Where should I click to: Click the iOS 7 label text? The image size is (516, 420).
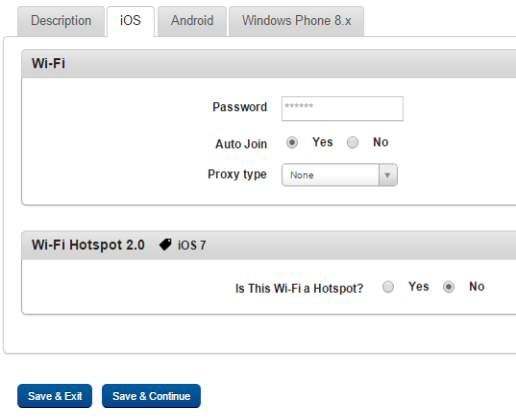(192, 245)
